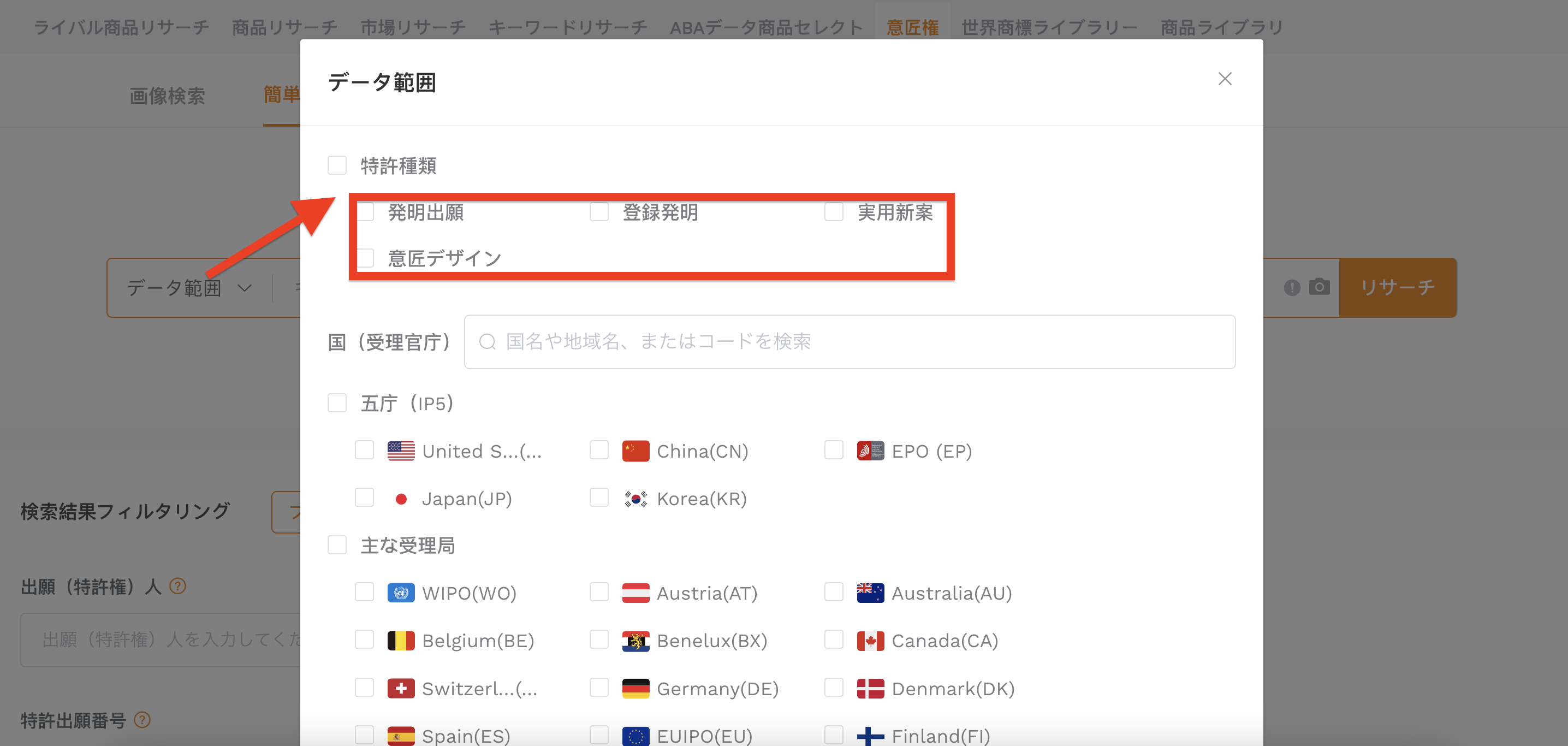Check the Germany(DE) checkbox

[599, 688]
